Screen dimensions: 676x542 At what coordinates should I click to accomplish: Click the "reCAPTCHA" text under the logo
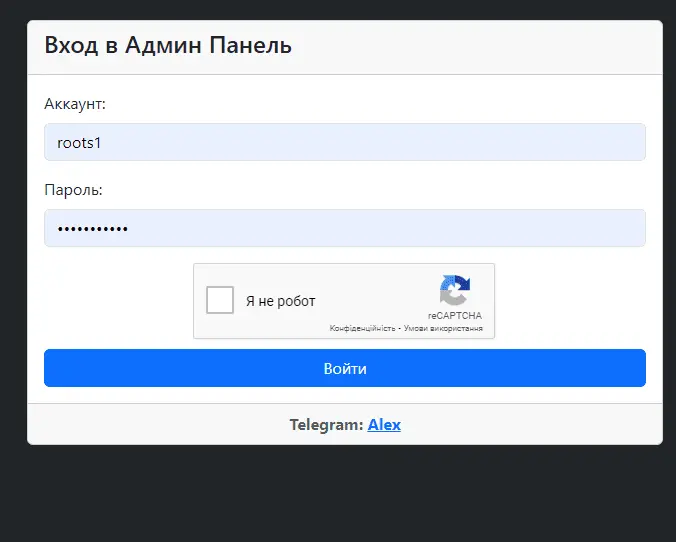point(455,315)
